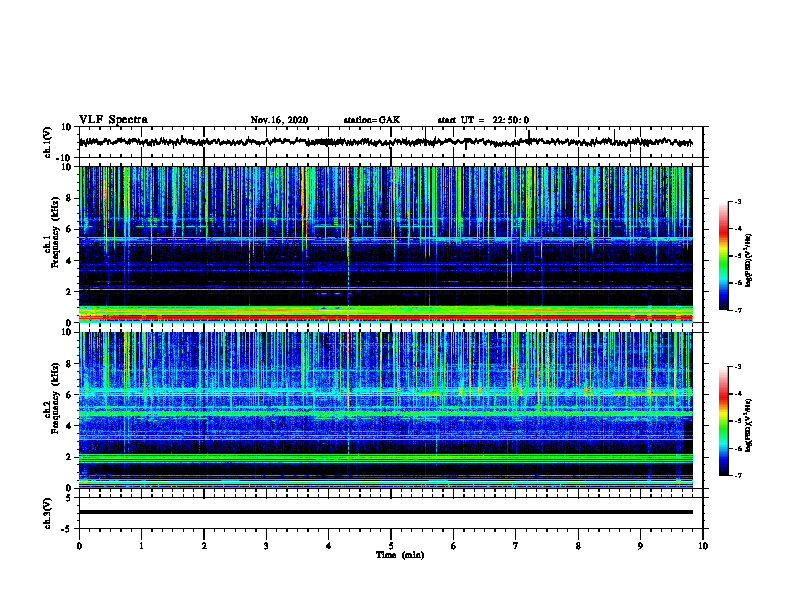
Task: Click the ch.1 spectrogram color scale bar
Action: pyautogui.click(x=723, y=256)
